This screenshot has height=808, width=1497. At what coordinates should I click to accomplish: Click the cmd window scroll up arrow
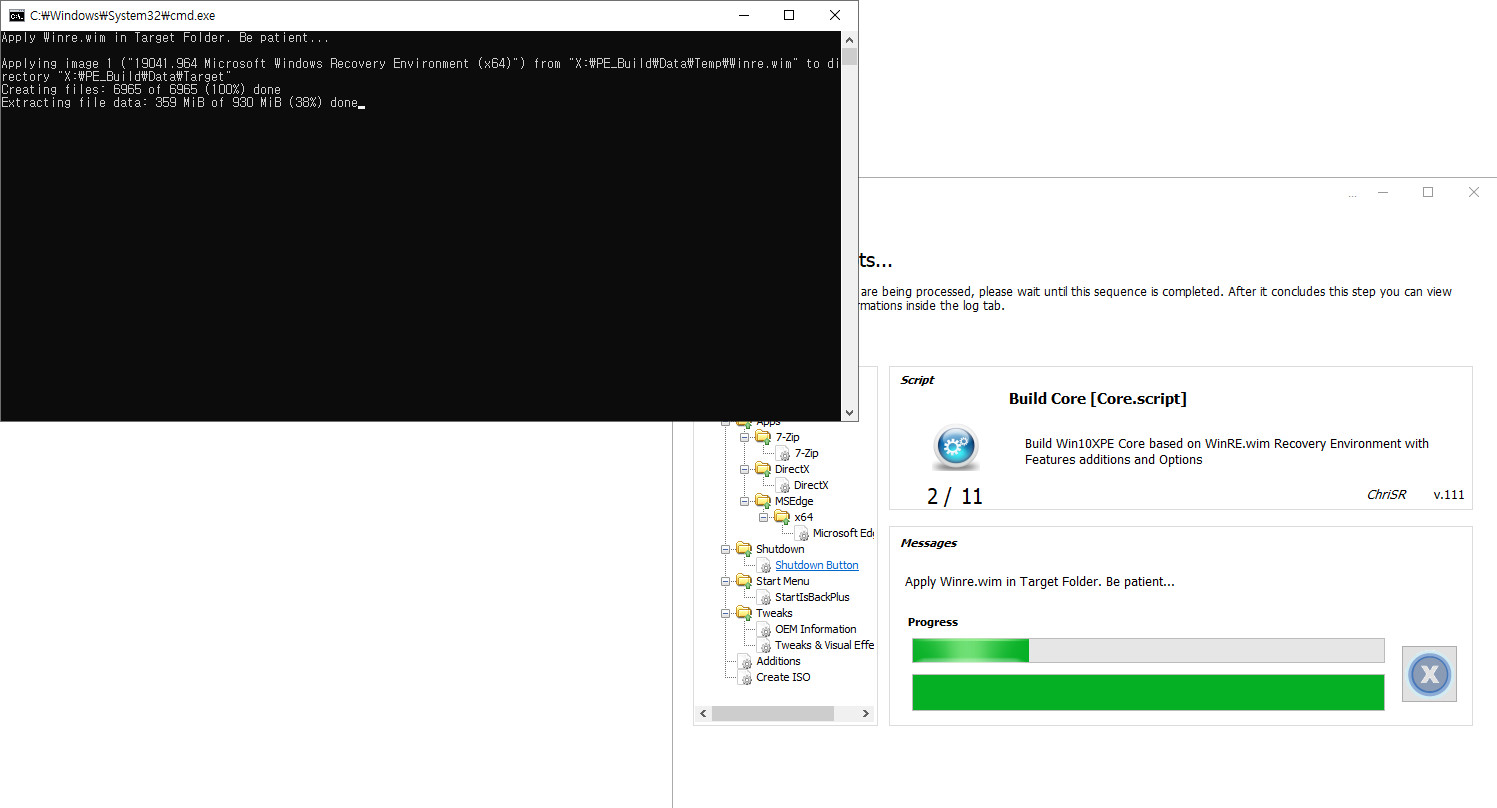click(x=849, y=39)
